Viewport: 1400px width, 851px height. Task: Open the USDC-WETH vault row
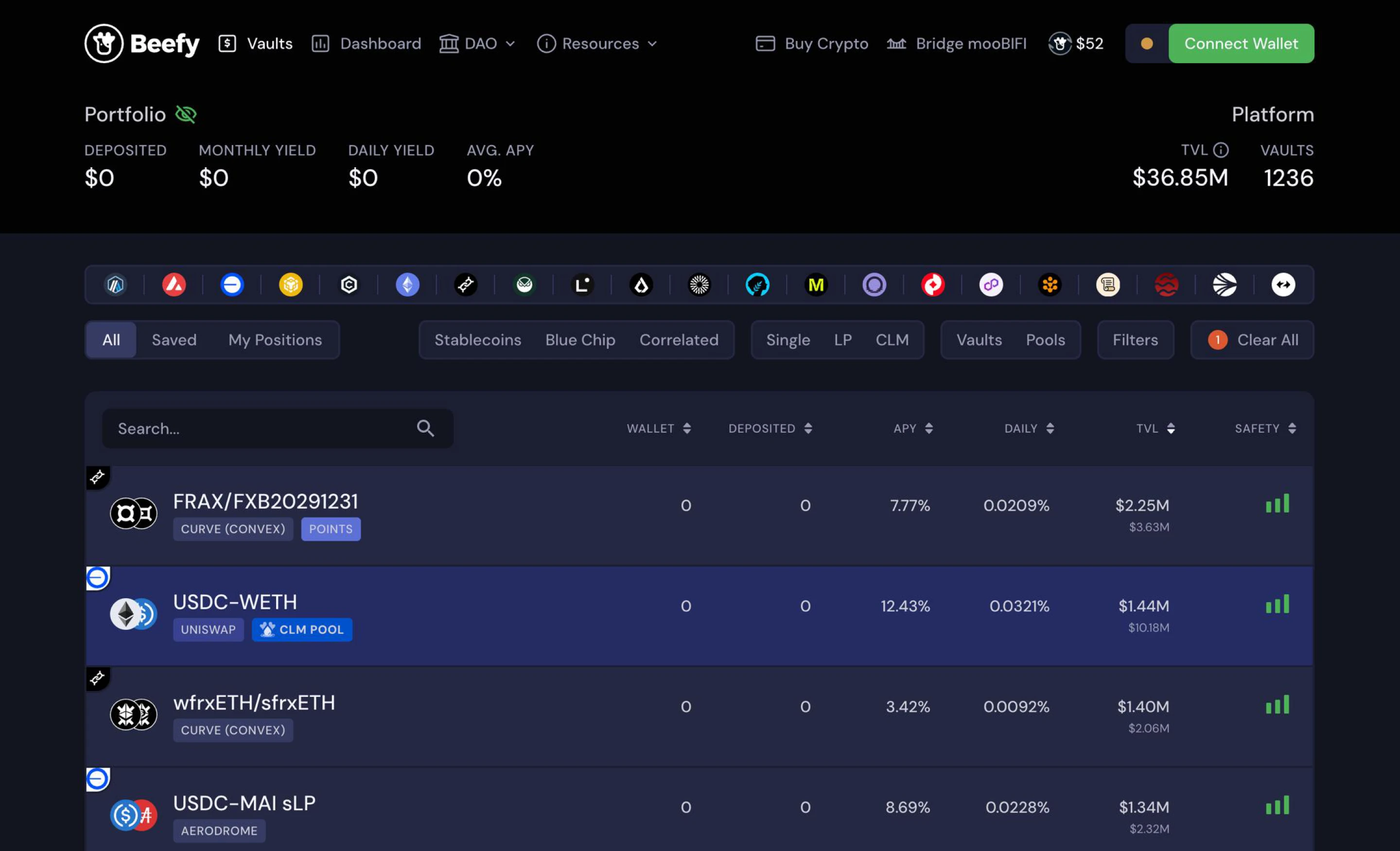700,616
